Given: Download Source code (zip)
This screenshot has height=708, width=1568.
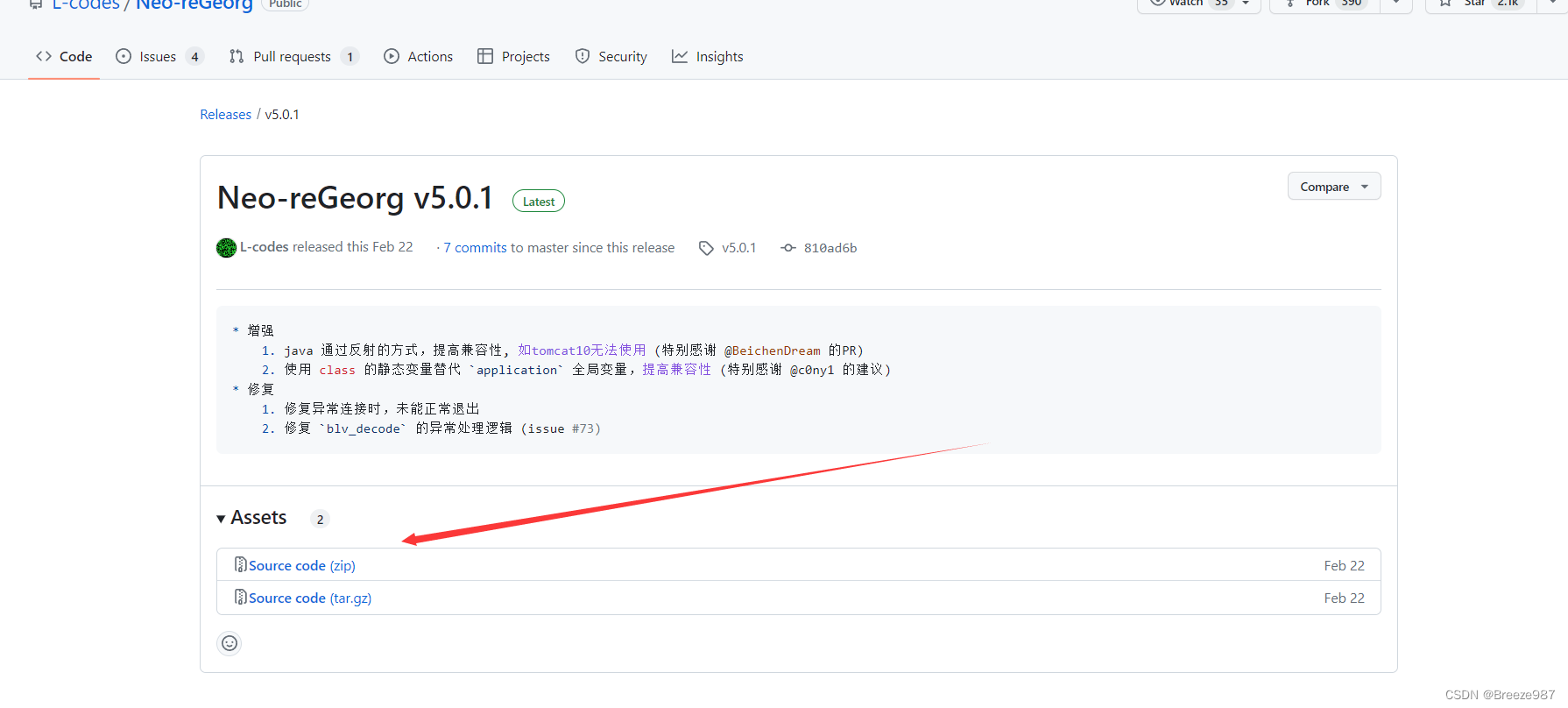Looking at the screenshot, I should pos(301,566).
